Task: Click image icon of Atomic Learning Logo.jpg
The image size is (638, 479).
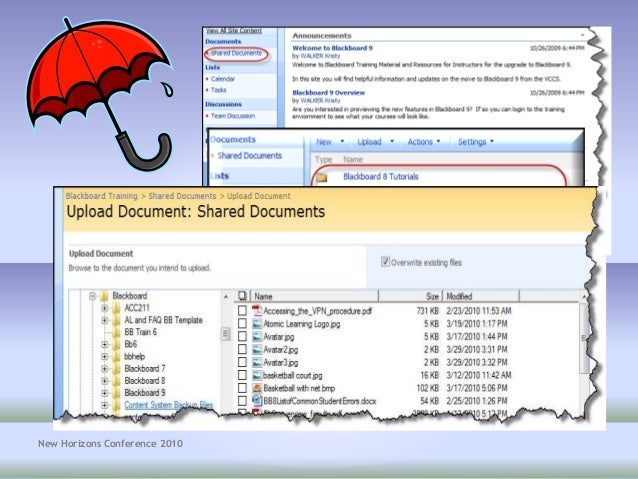Action: pos(257,324)
